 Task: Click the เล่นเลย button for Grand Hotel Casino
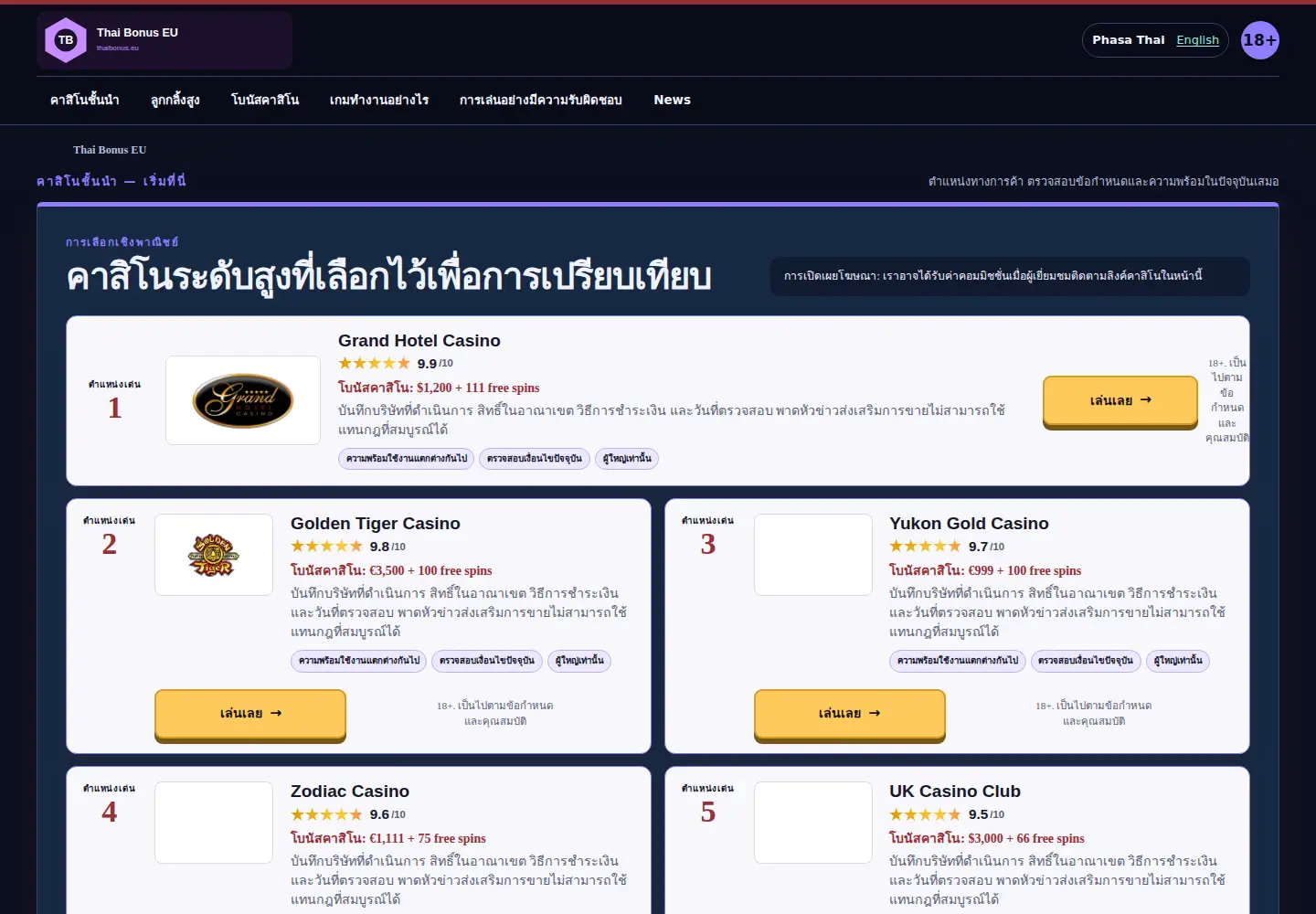tap(1120, 400)
